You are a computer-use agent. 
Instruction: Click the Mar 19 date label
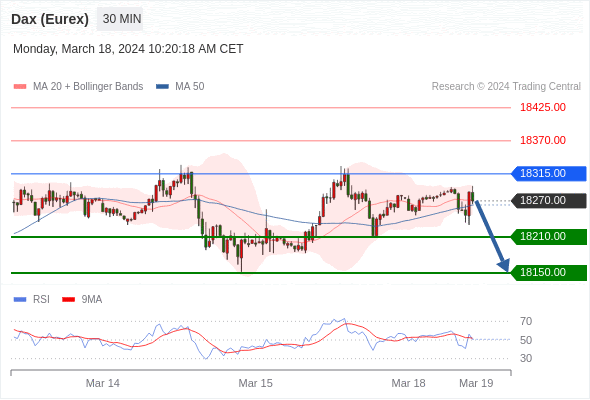click(476, 383)
